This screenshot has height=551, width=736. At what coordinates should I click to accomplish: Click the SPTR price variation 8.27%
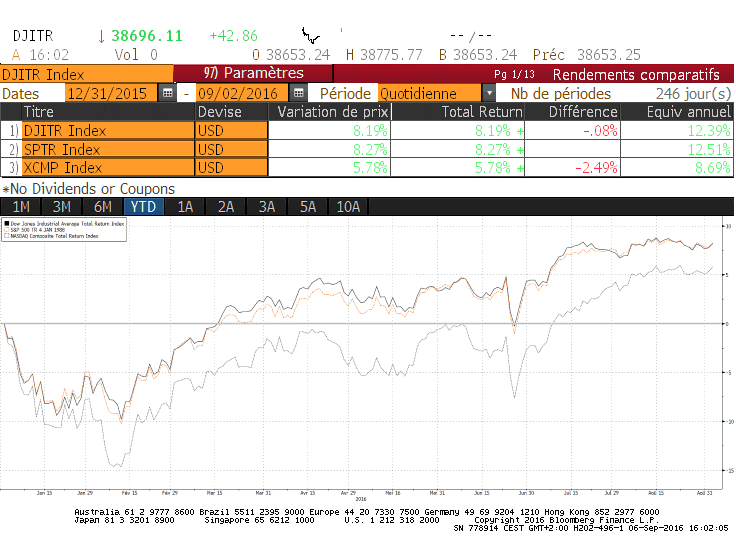(x=370, y=149)
